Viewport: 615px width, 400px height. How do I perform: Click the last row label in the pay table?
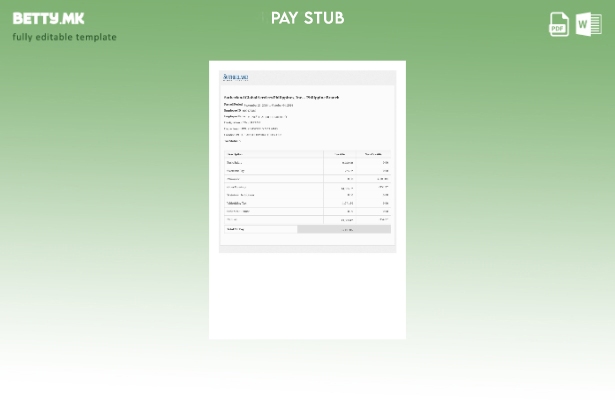click(x=235, y=229)
